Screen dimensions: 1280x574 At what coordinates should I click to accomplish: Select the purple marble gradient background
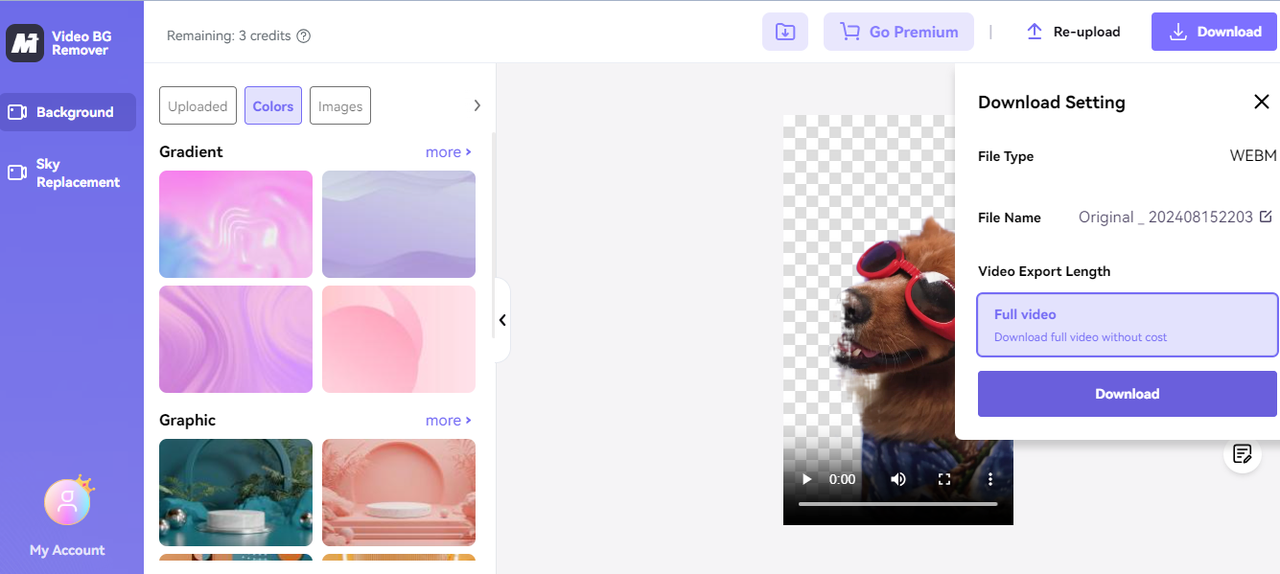pos(236,339)
